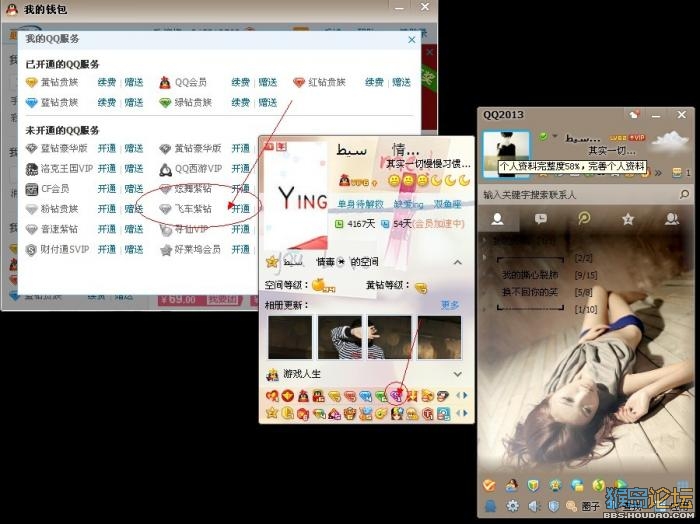
Task: Open the skin changer shirt icon in QQ2013
Action: click(x=634, y=115)
